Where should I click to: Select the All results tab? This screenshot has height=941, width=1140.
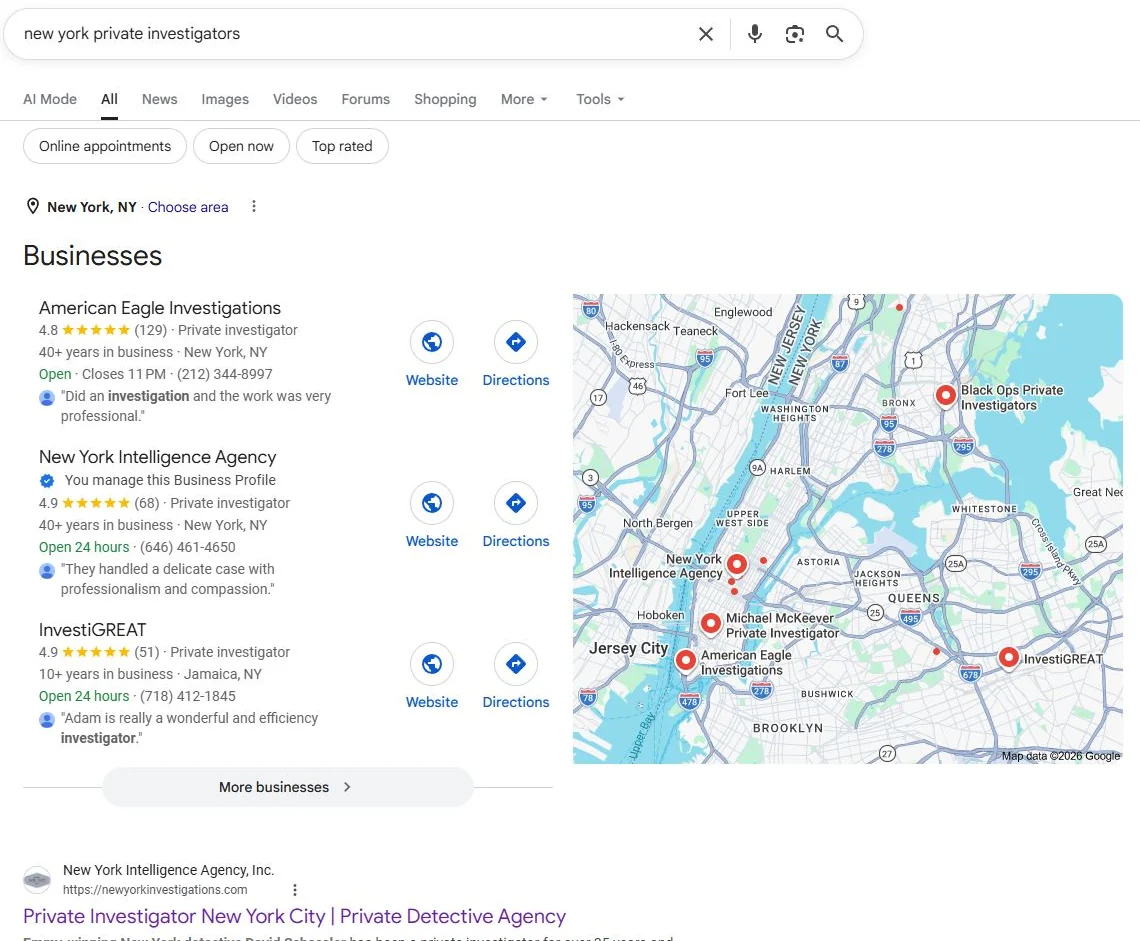tap(109, 99)
